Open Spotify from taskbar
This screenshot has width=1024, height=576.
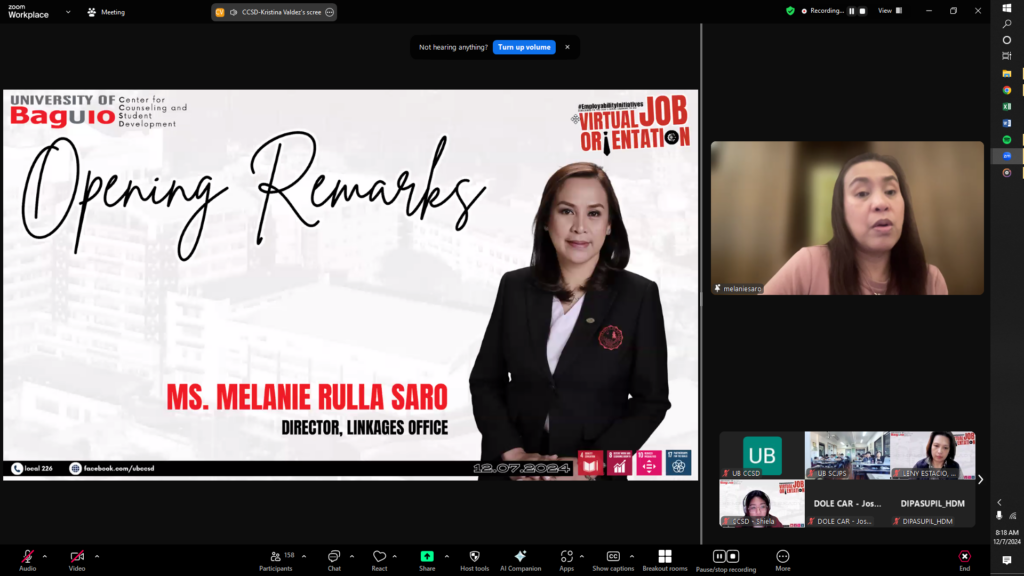[1007, 140]
